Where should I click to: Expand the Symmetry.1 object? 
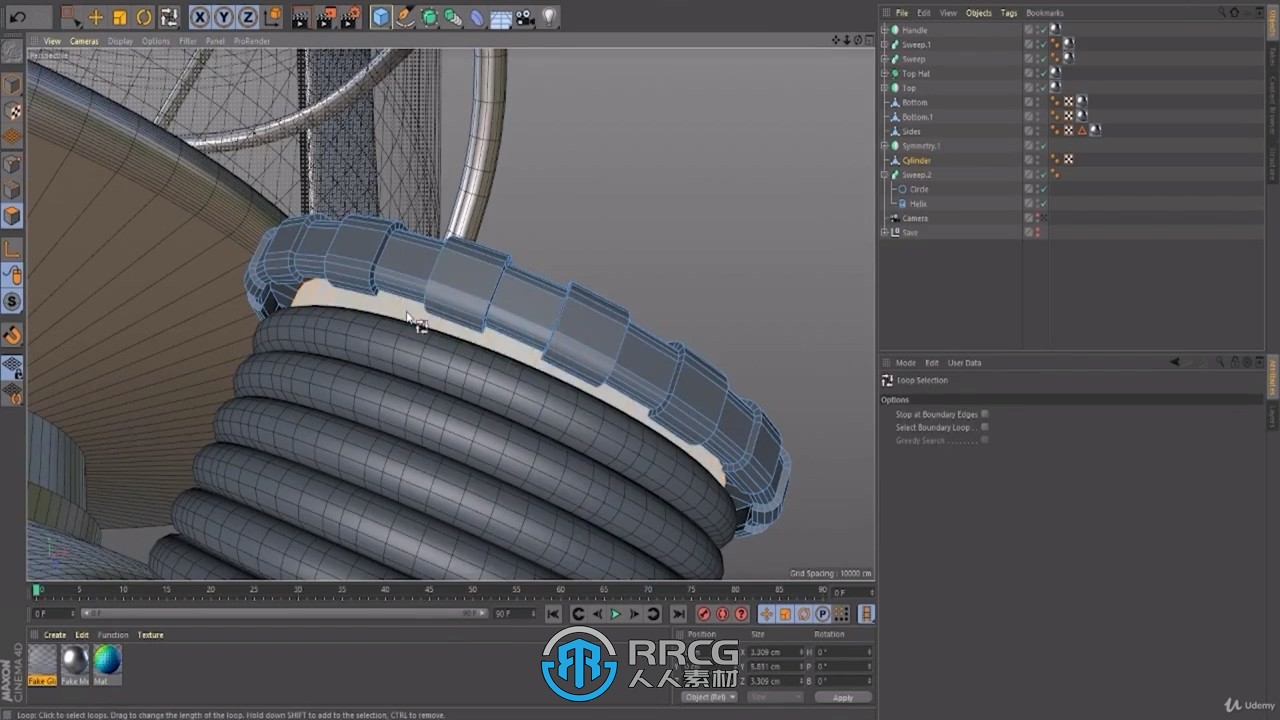point(884,146)
